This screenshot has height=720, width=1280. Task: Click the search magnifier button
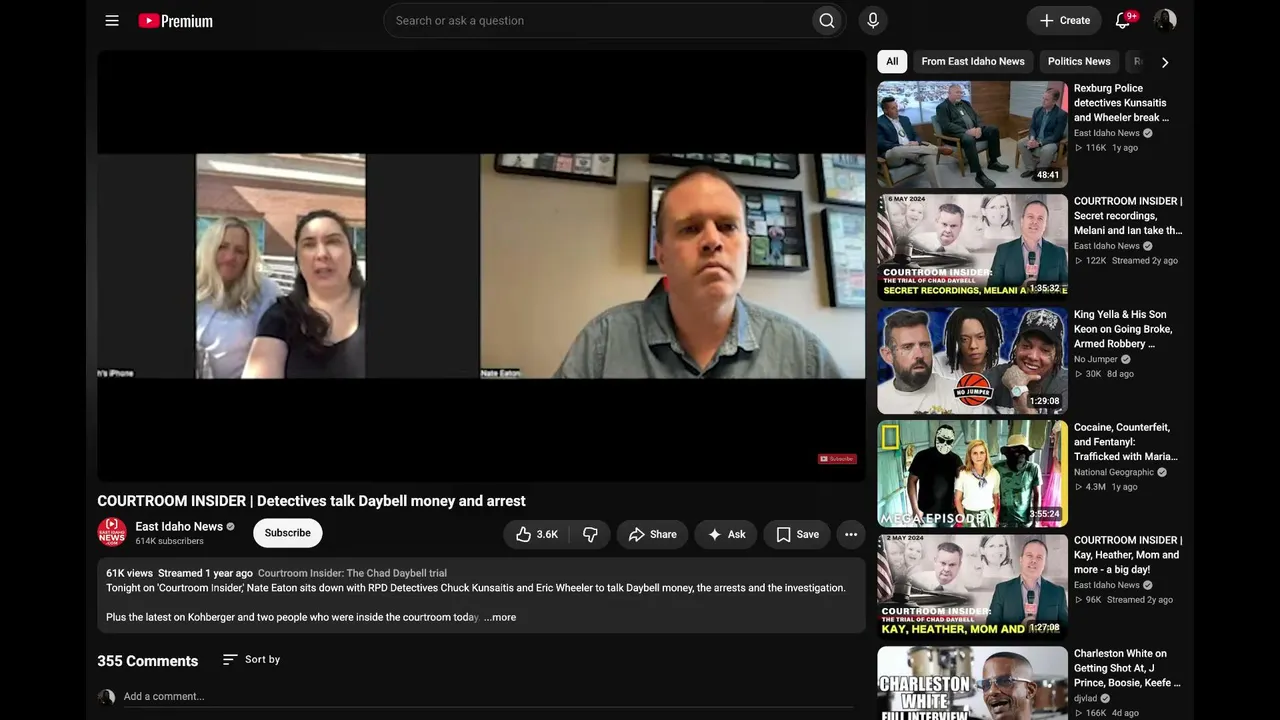[x=826, y=21]
